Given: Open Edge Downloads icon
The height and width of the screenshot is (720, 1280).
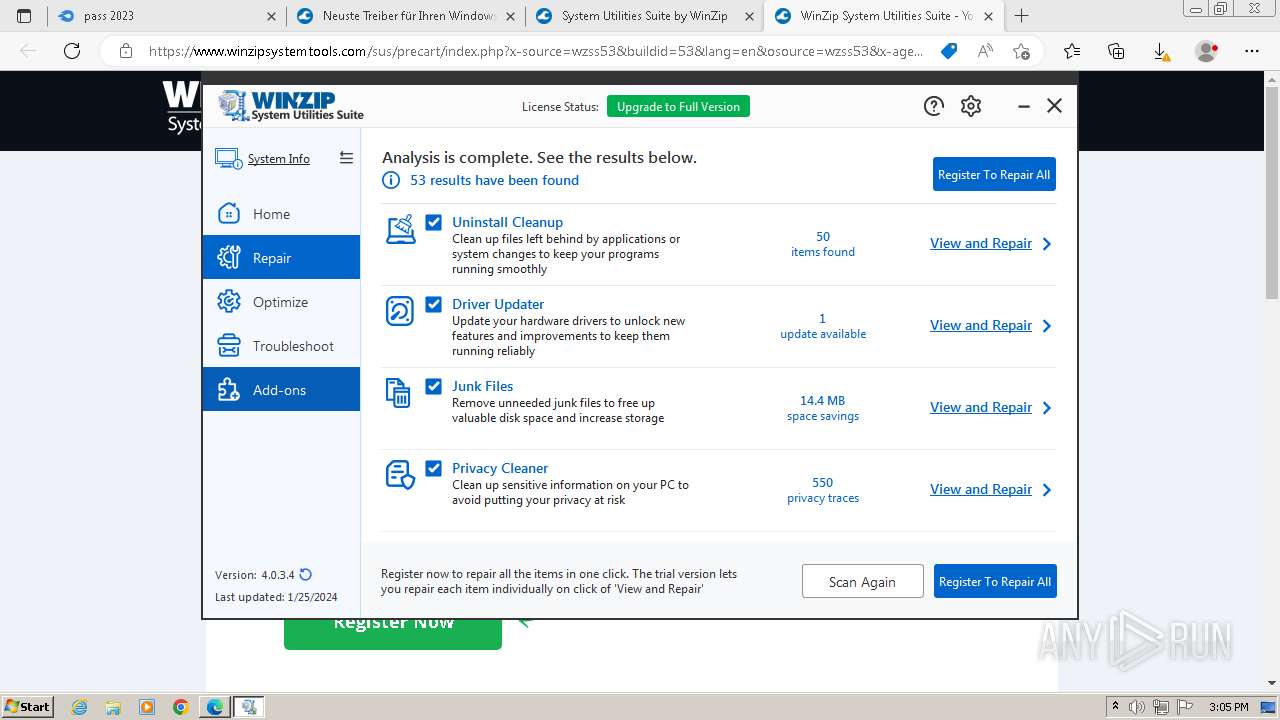Looking at the screenshot, I should coord(1161,51).
